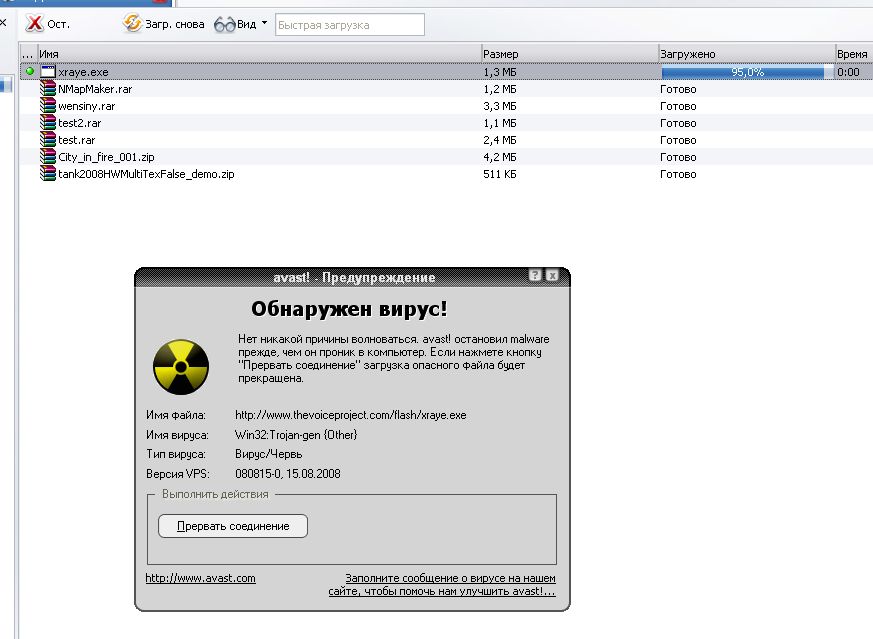Viewport: 873px width, 639px height.
Task: Click the green status dot beside xraye.exe
Action: 30,71
